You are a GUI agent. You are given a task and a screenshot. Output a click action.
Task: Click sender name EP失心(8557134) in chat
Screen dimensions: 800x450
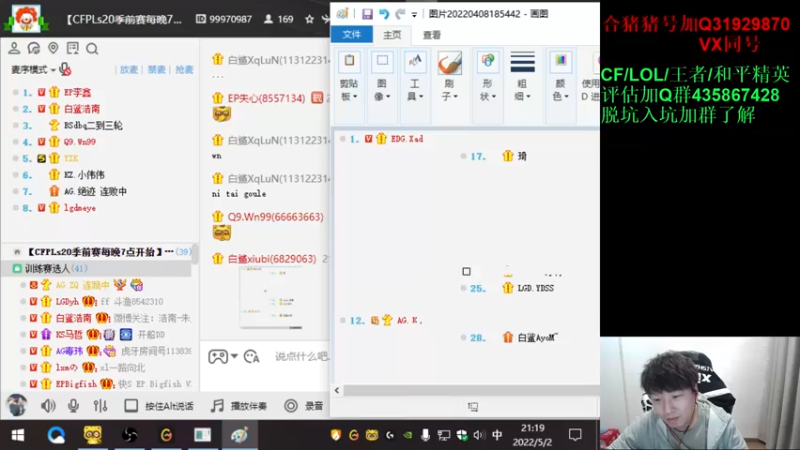[x=266, y=98]
